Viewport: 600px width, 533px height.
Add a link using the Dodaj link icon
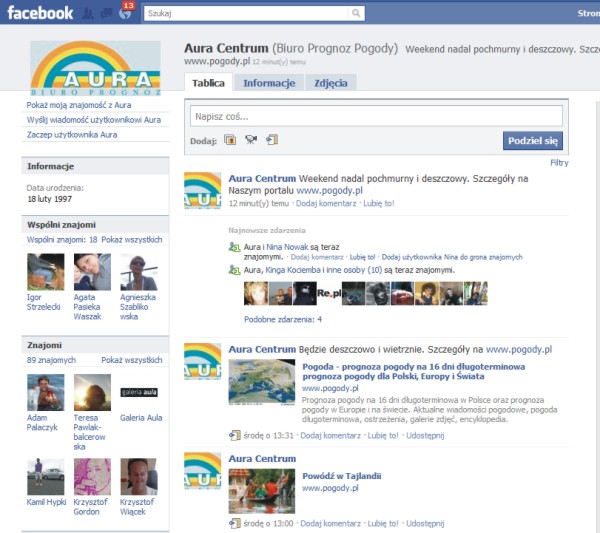(x=272, y=140)
